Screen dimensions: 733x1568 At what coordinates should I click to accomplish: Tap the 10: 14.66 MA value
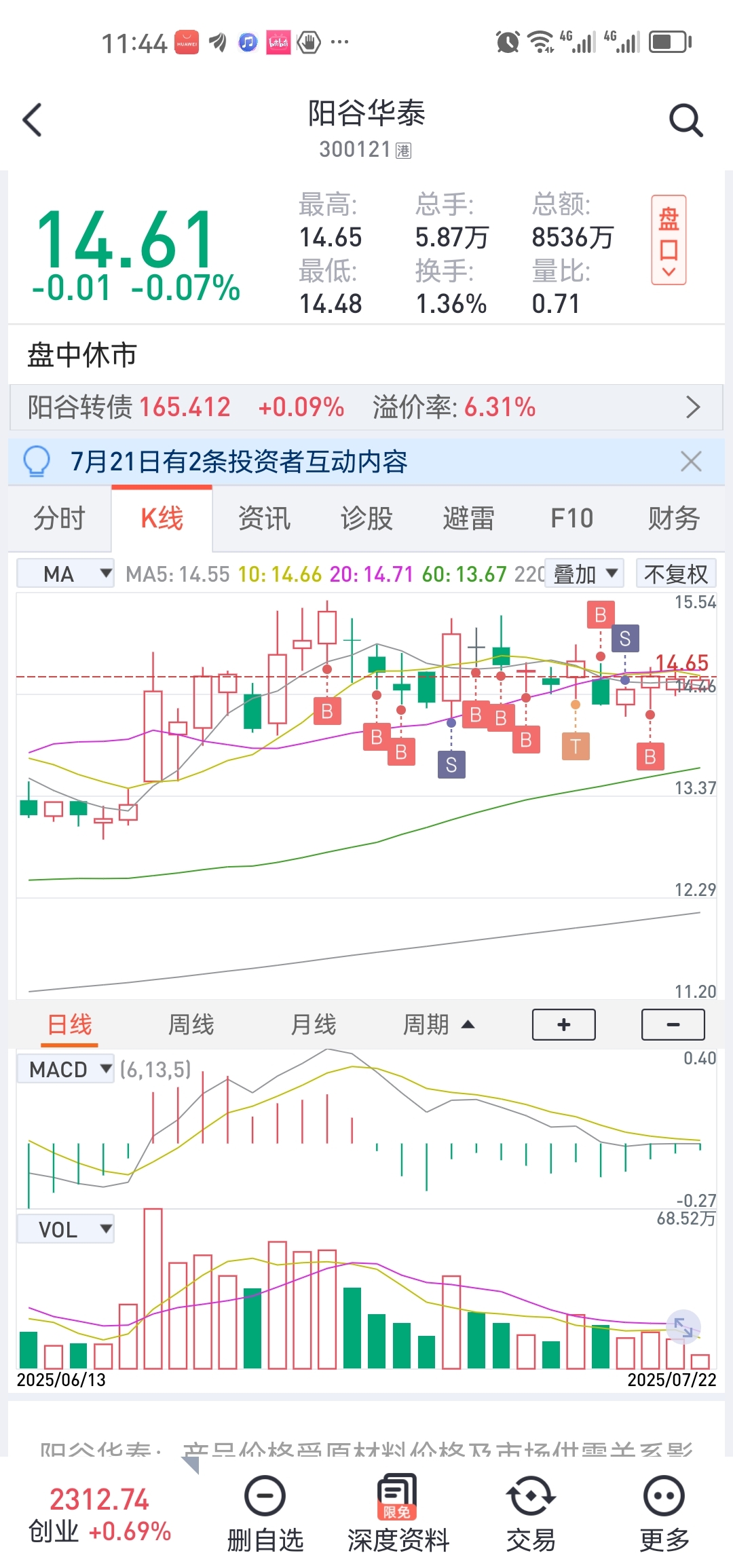(280, 574)
